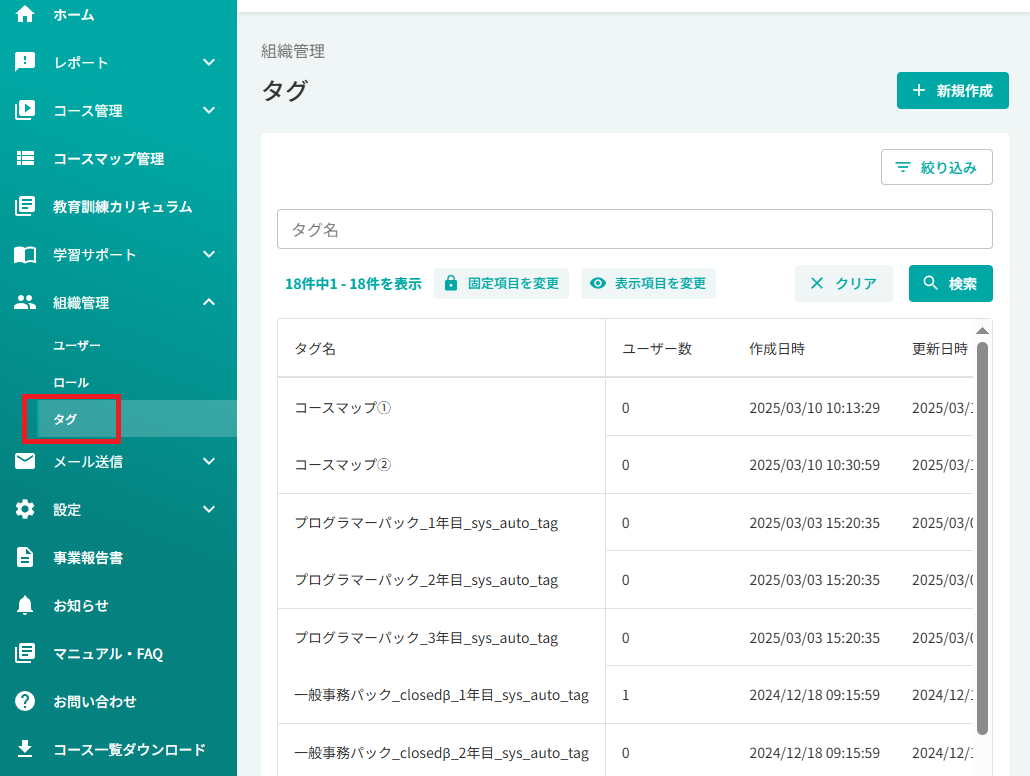Click 固定項目を変更 button
The image size is (1030, 776).
coord(501,283)
